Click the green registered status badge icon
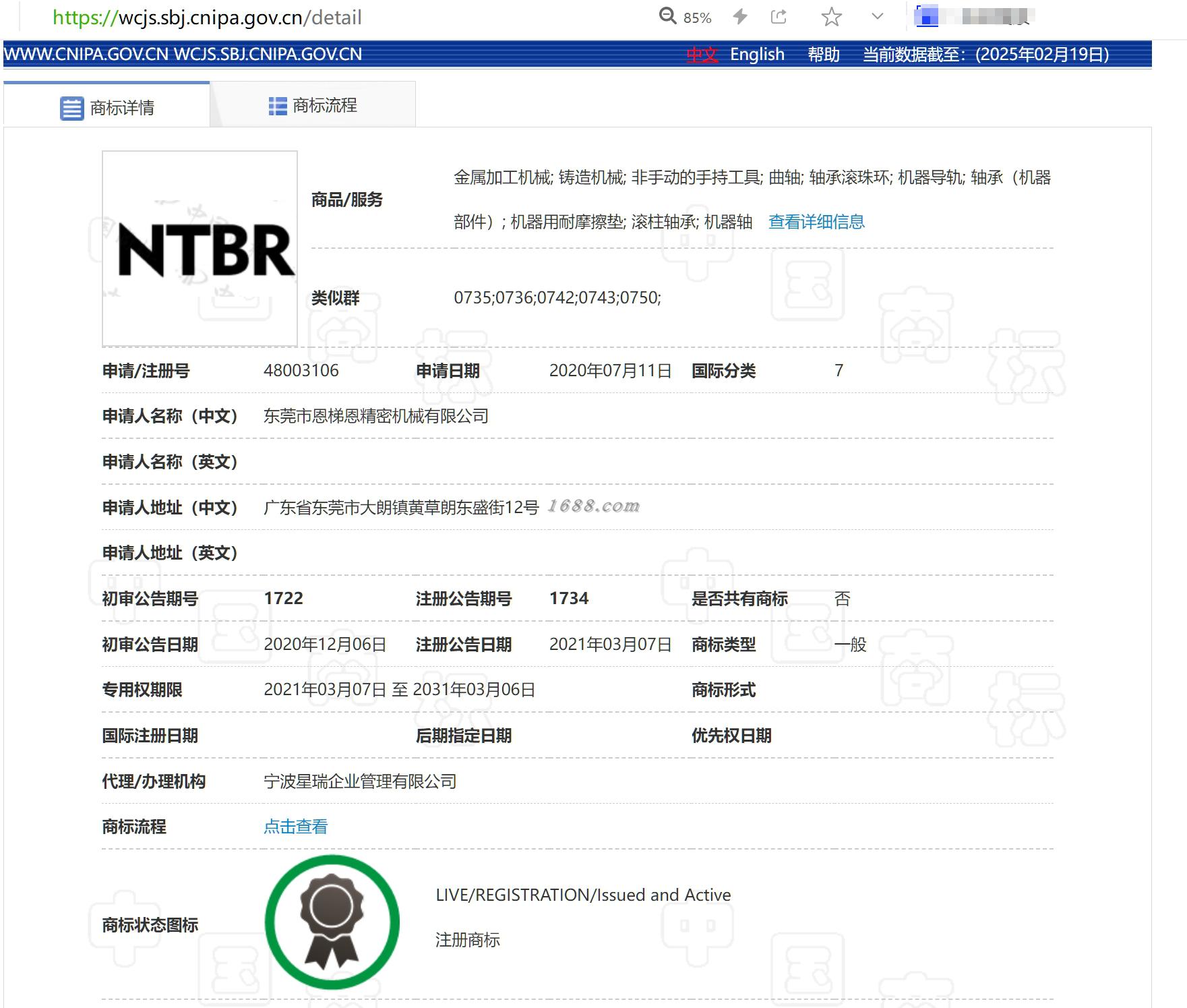1187x1008 pixels. pos(332,922)
